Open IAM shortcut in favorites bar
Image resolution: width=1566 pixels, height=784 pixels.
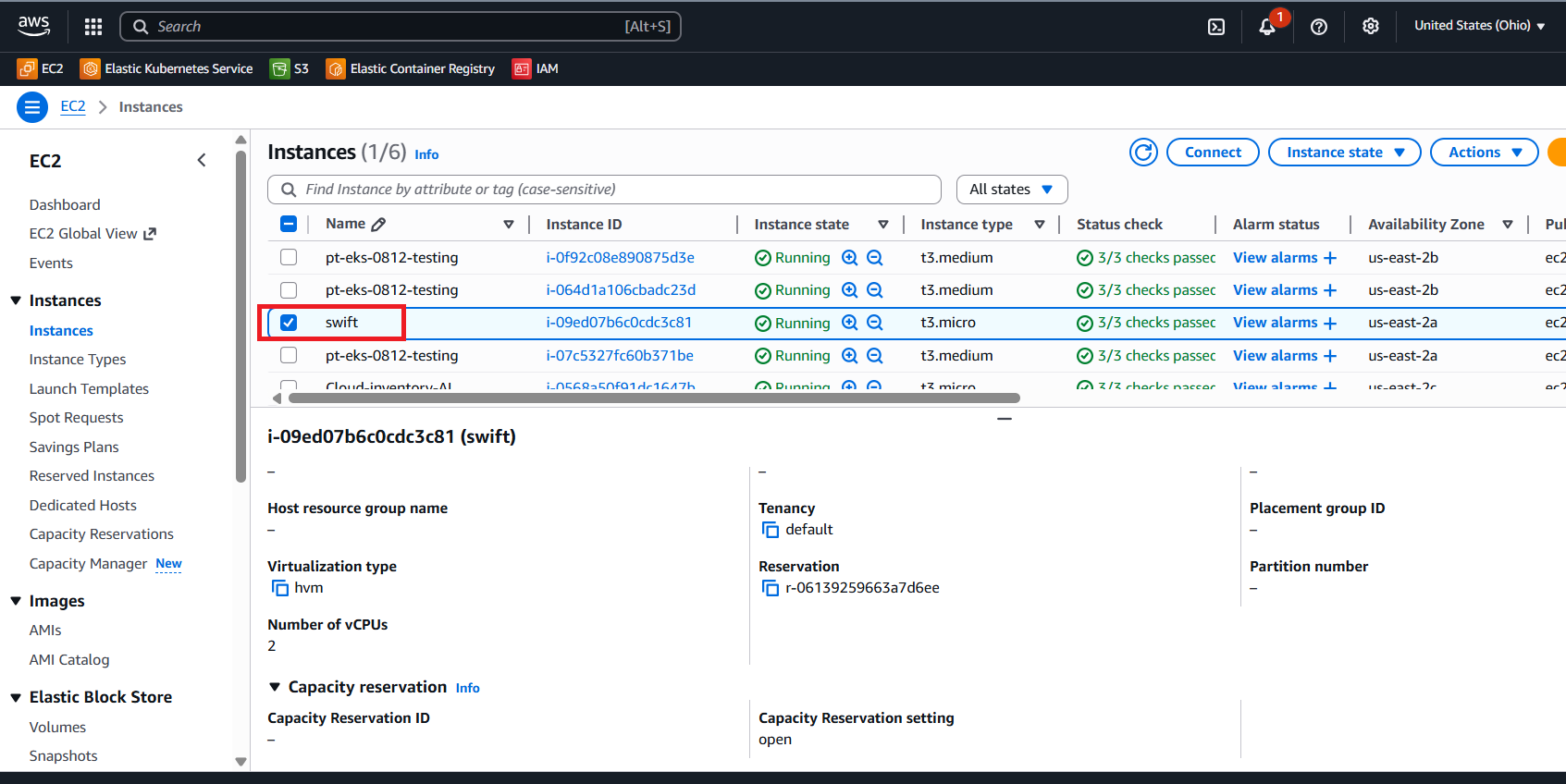536,68
